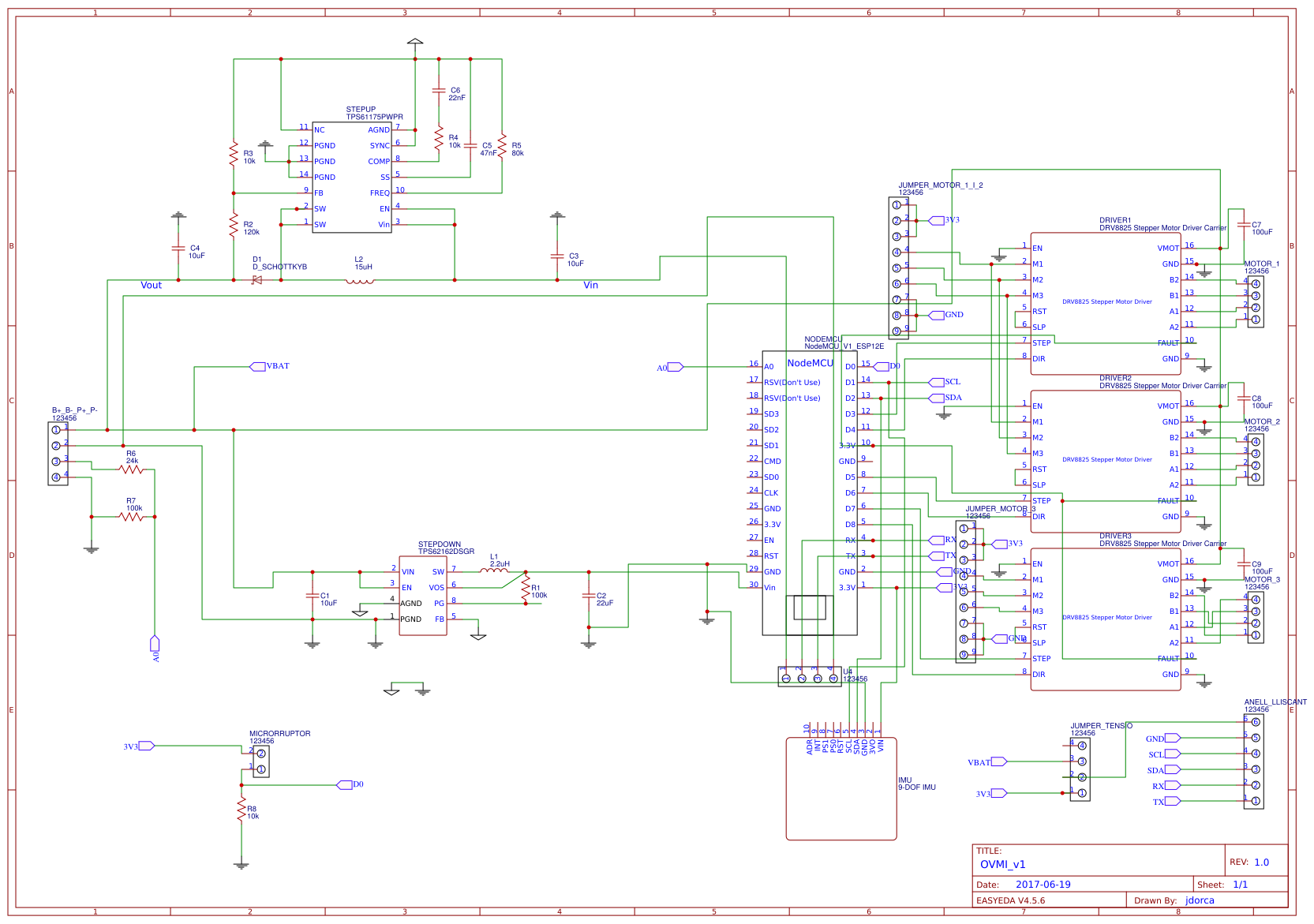This screenshot has height=924, width=1314.
Task: Select the date 2017-06-19 in title block
Action: click(x=1043, y=885)
